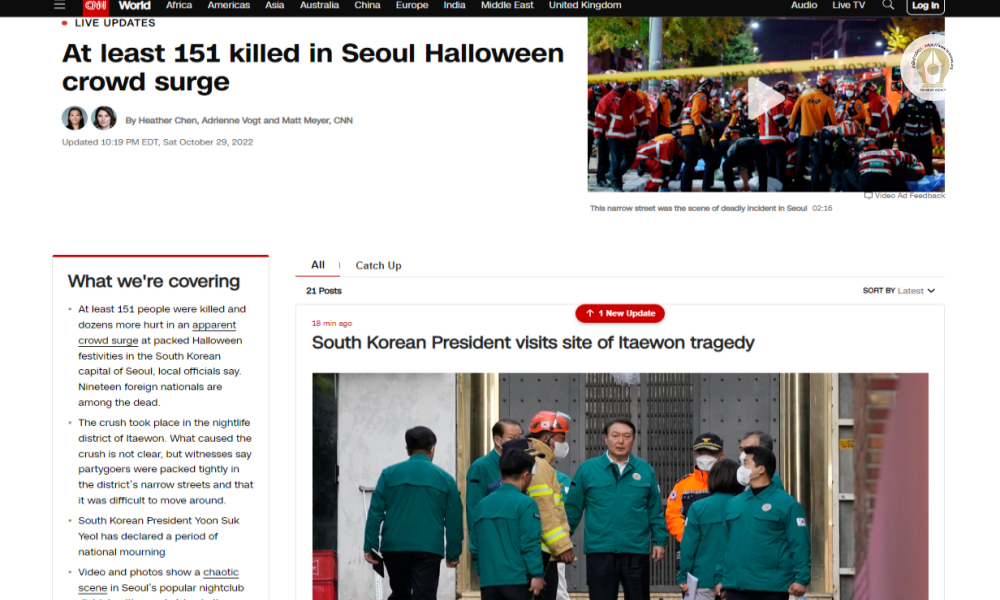Click the circular emblem watermark

tap(926, 65)
